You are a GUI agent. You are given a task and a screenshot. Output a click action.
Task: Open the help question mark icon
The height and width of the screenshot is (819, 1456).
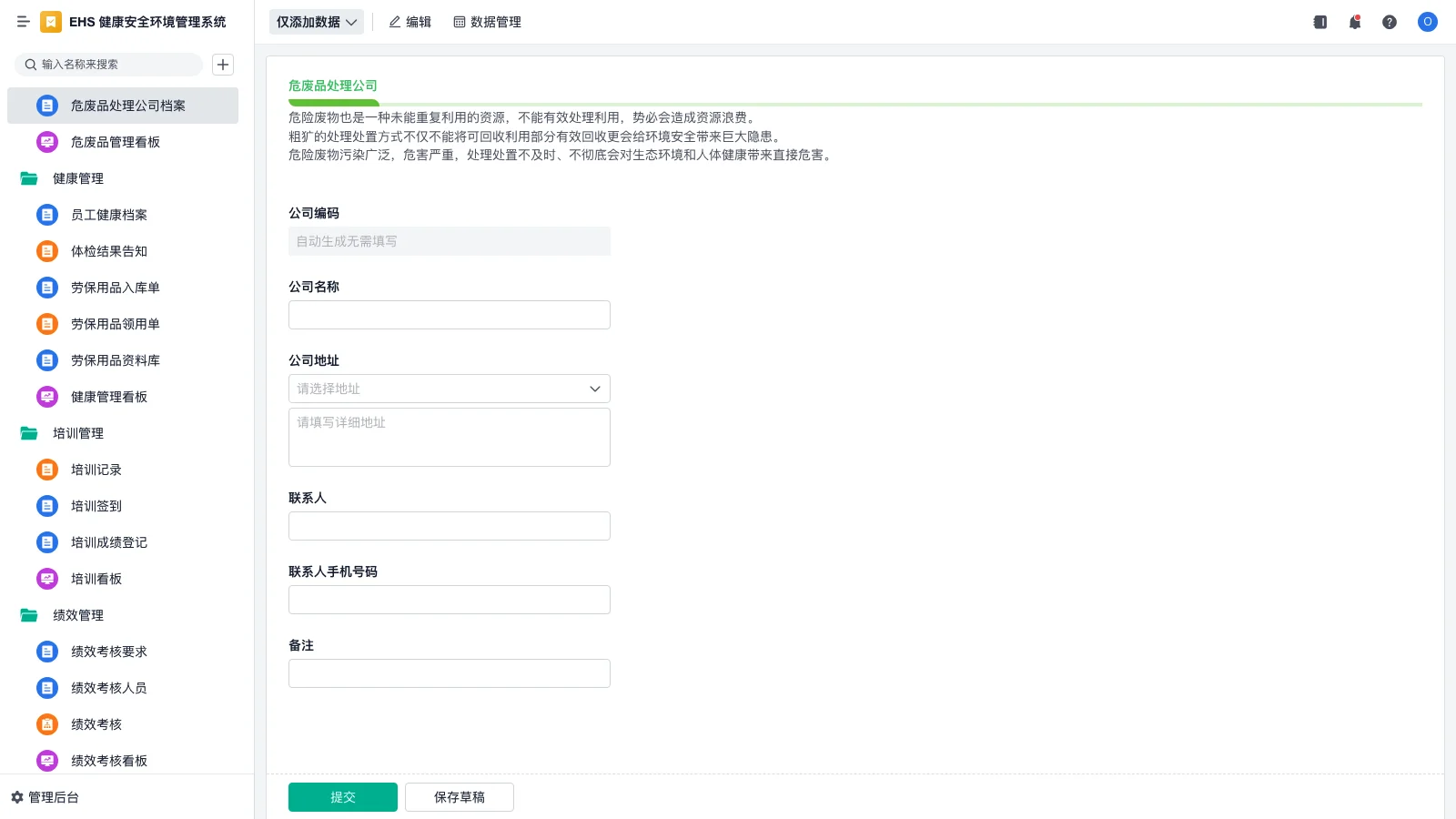coord(1390,22)
